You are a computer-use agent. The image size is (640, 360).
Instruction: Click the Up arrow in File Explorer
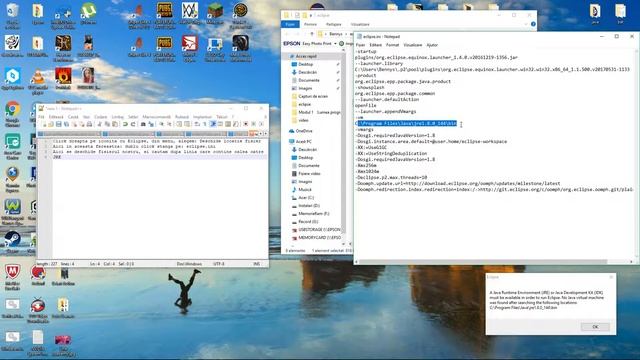click(312, 34)
